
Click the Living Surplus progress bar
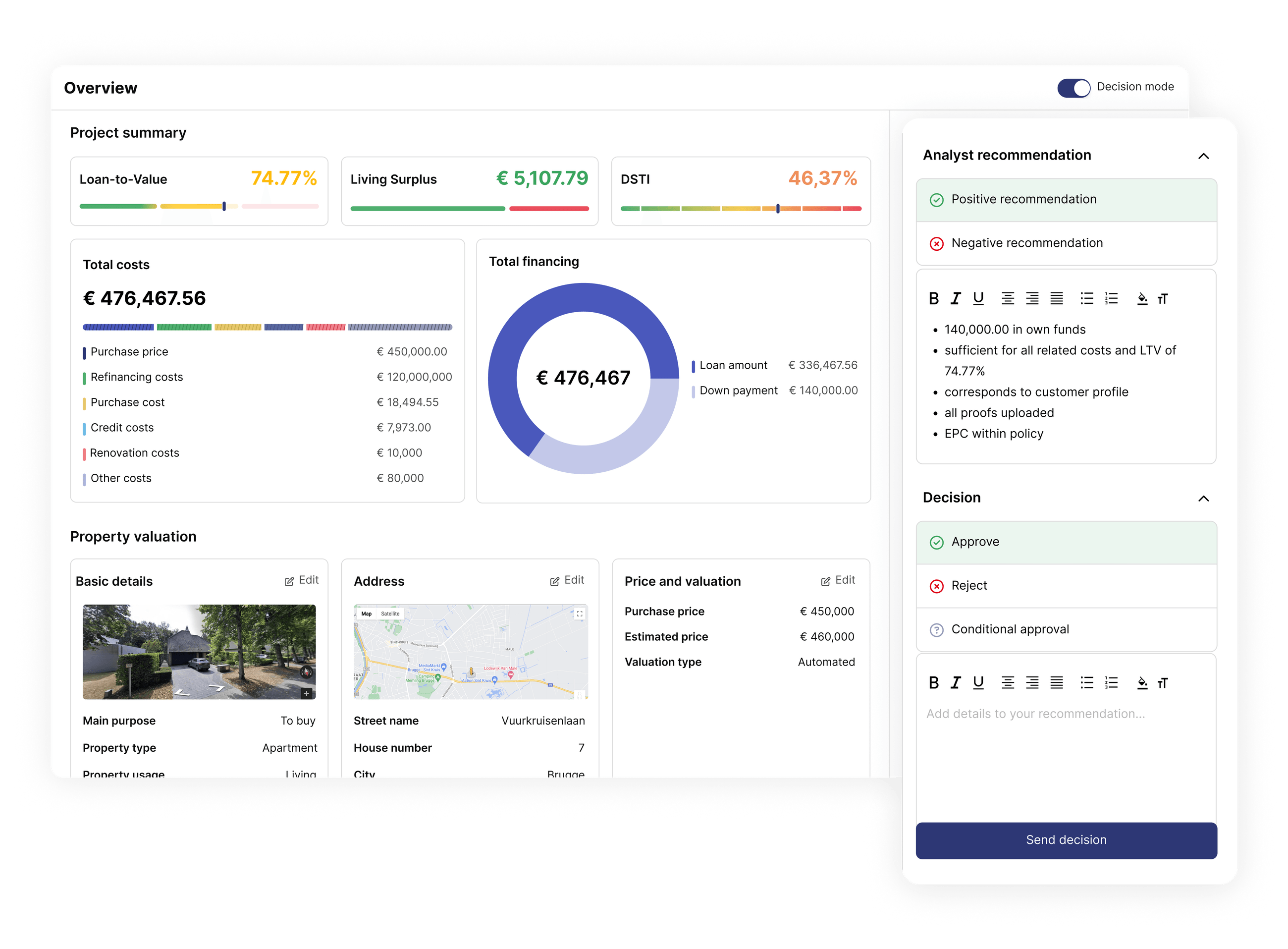pos(469,209)
